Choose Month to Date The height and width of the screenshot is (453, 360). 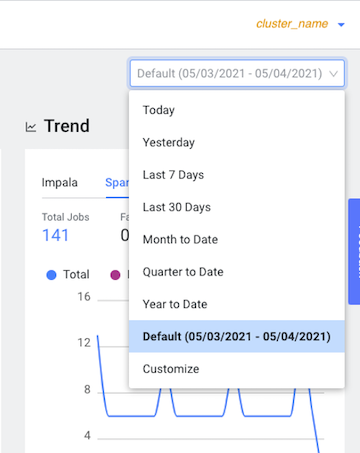(x=237, y=240)
